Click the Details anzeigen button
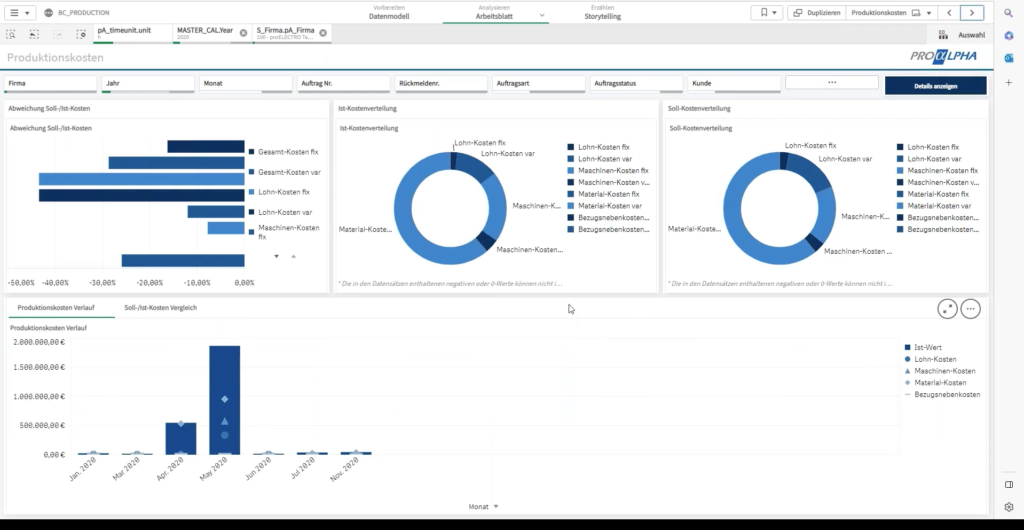1024x530 pixels. [935, 86]
